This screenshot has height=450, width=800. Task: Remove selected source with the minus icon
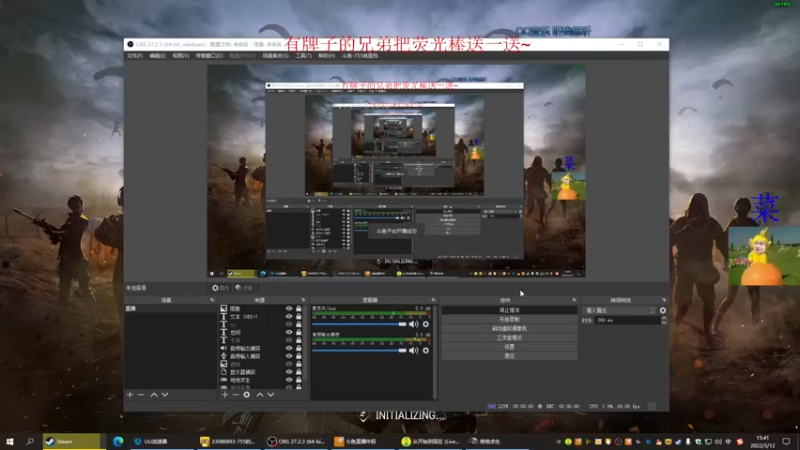[235, 394]
